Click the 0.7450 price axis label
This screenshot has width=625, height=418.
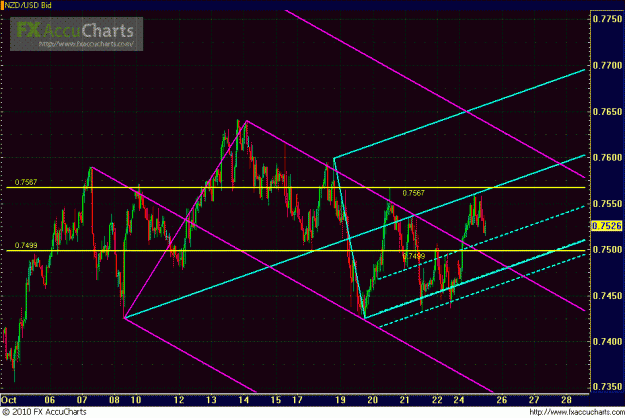click(x=607, y=296)
